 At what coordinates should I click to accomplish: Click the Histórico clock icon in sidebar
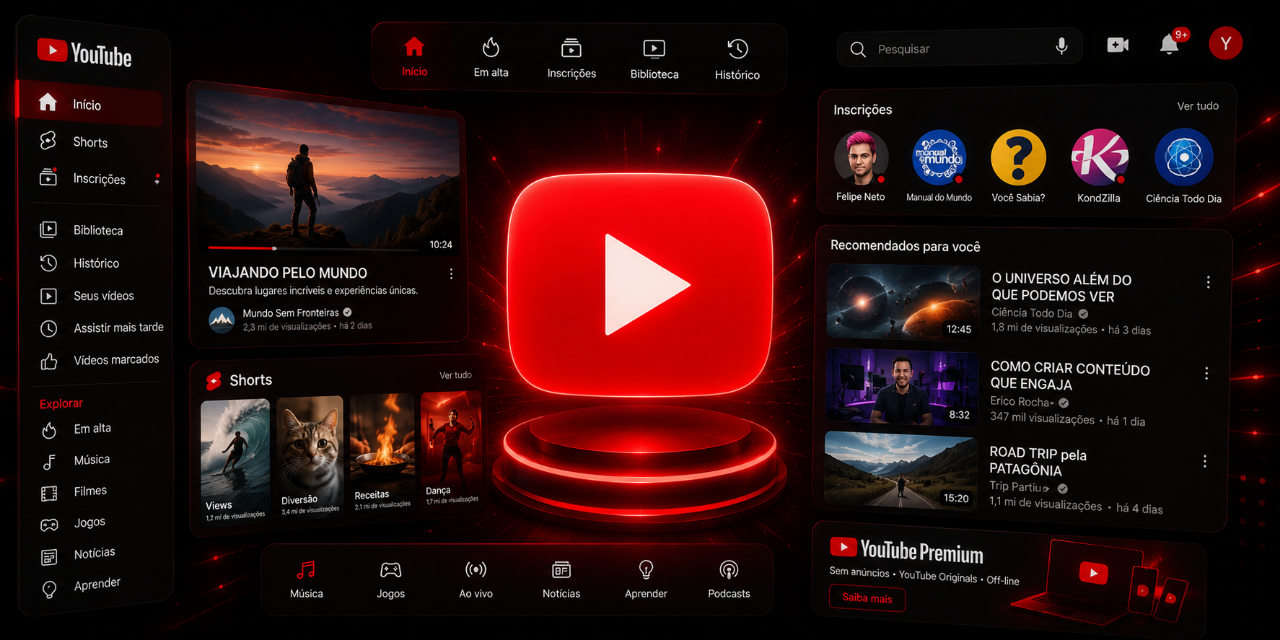[x=48, y=263]
